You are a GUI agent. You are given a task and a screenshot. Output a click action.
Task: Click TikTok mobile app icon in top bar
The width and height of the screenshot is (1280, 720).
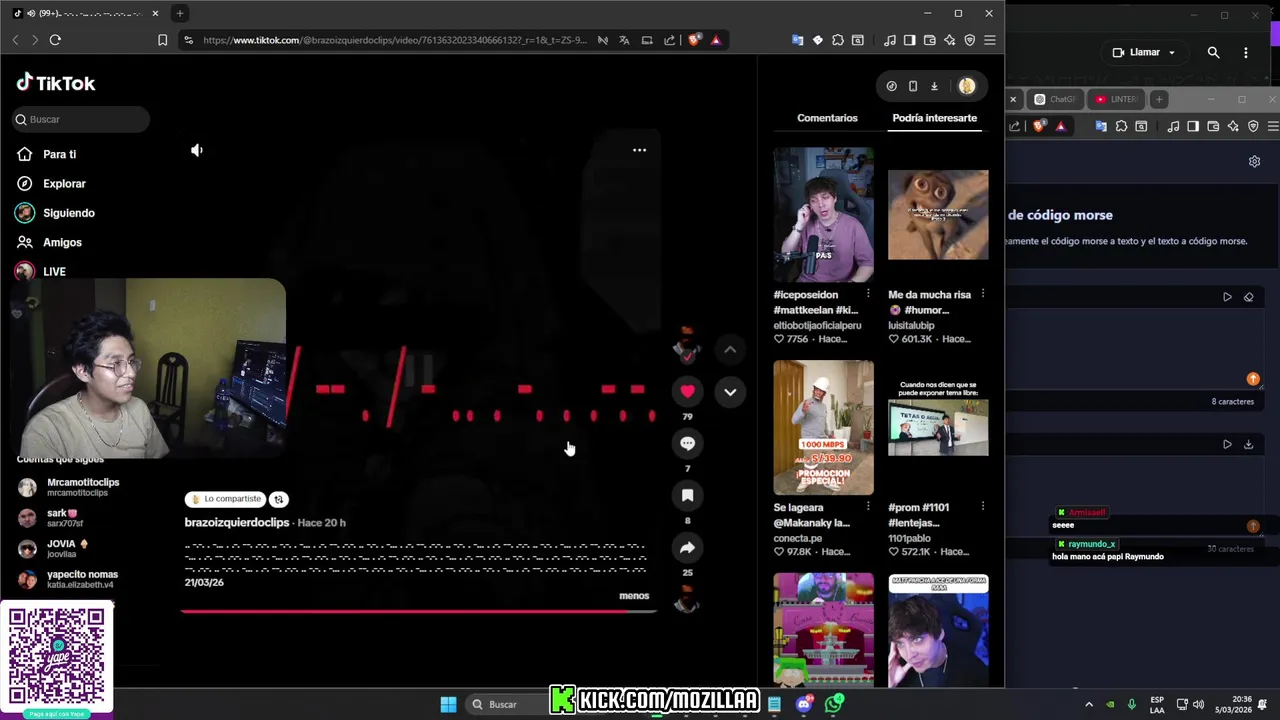click(913, 86)
